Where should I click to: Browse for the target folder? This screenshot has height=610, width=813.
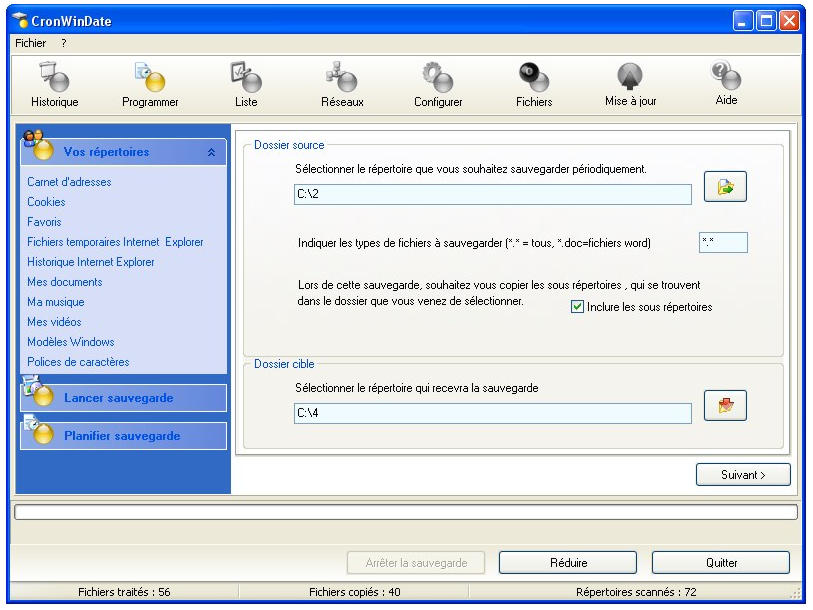725,406
